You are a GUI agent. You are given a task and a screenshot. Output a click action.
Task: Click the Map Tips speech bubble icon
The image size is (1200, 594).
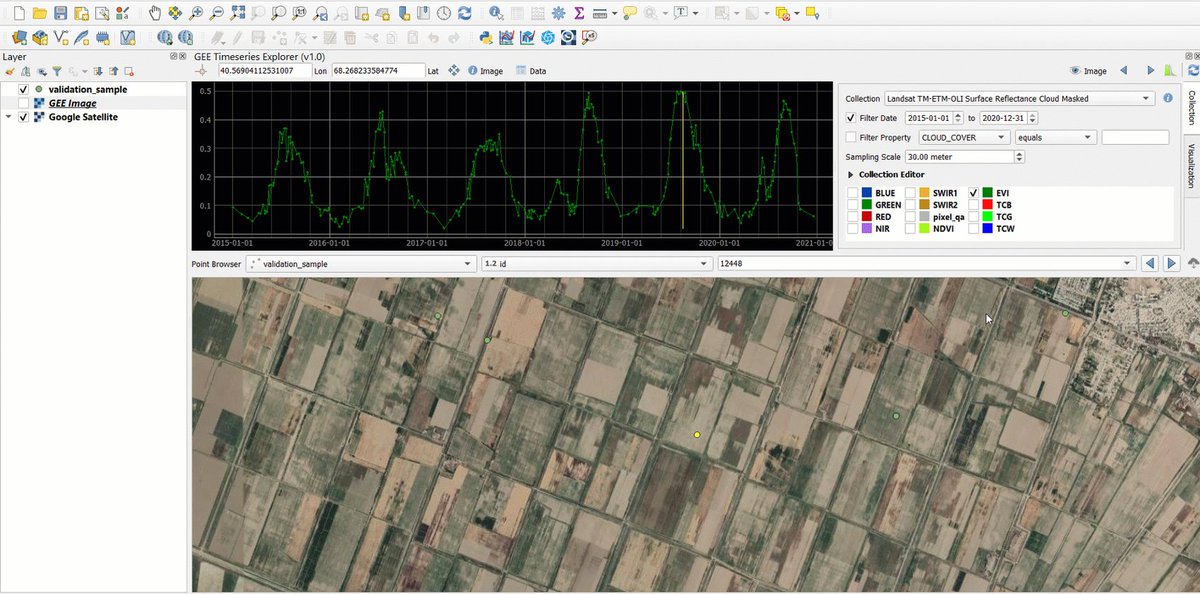pos(629,13)
